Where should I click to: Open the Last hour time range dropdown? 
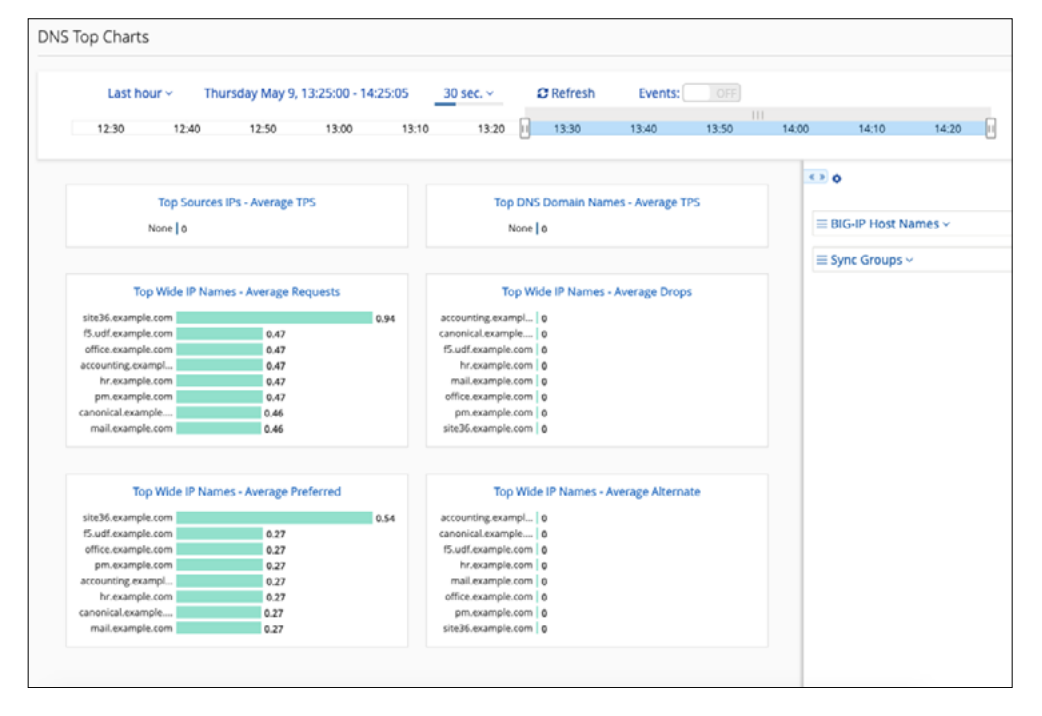tap(140, 93)
